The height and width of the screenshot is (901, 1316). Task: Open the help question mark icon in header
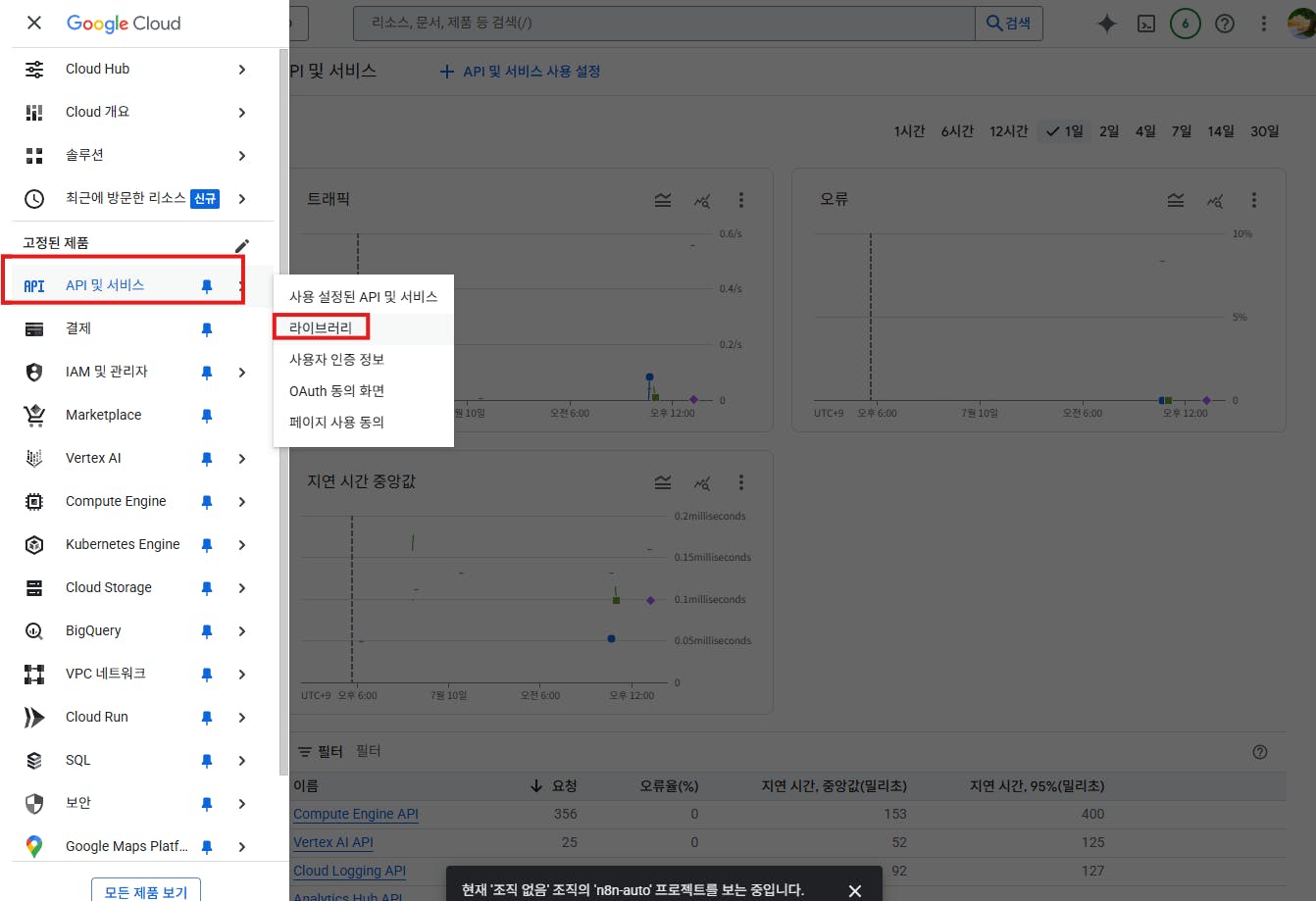click(x=1224, y=24)
